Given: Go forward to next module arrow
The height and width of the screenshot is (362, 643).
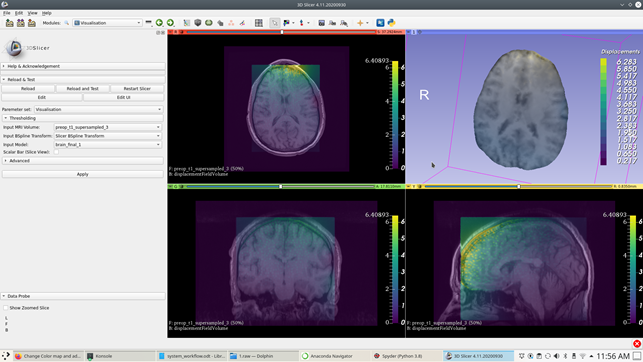Looking at the screenshot, I should [170, 23].
